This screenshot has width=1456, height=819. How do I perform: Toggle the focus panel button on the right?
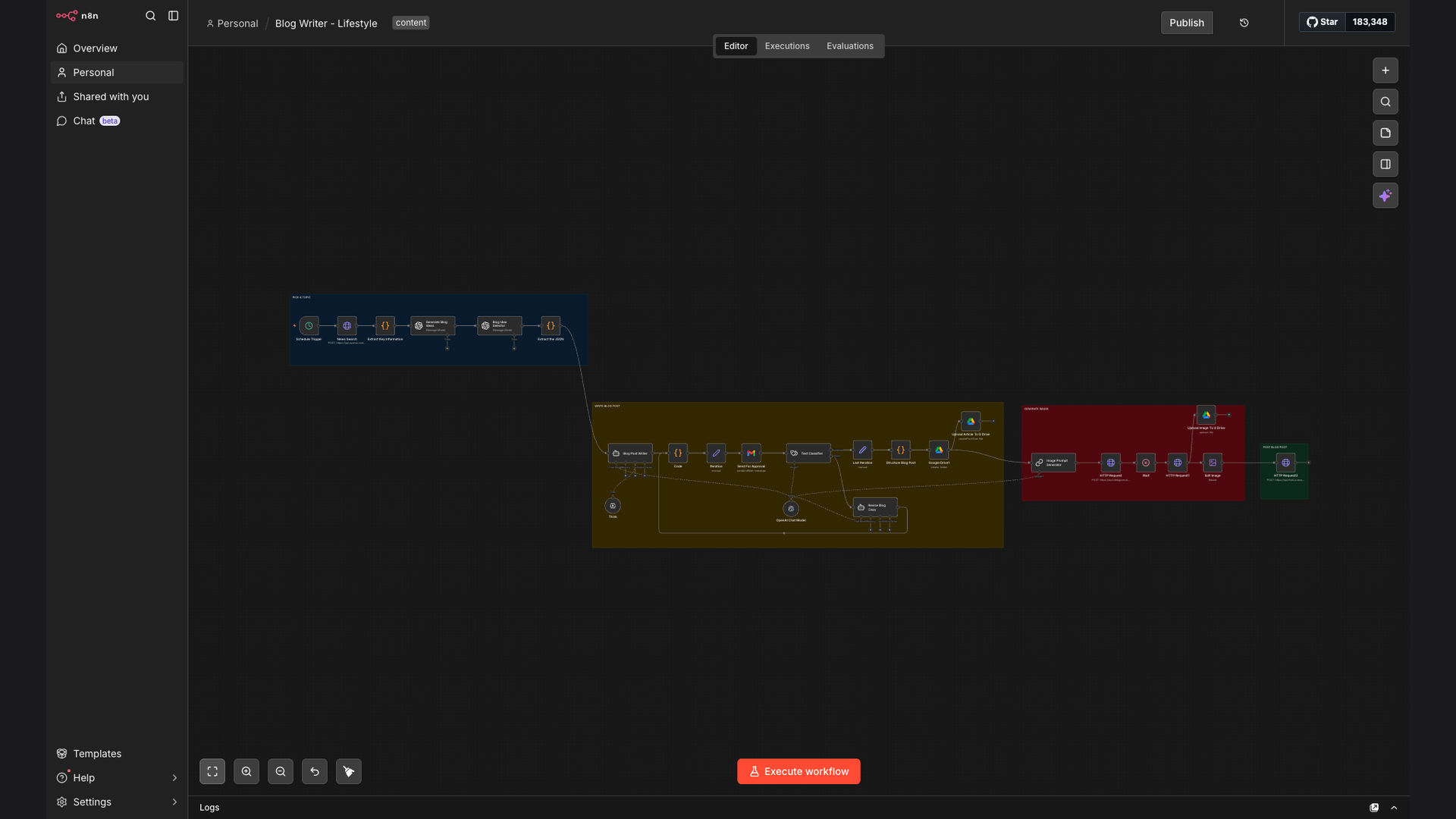pyautogui.click(x=1385, y=165)
